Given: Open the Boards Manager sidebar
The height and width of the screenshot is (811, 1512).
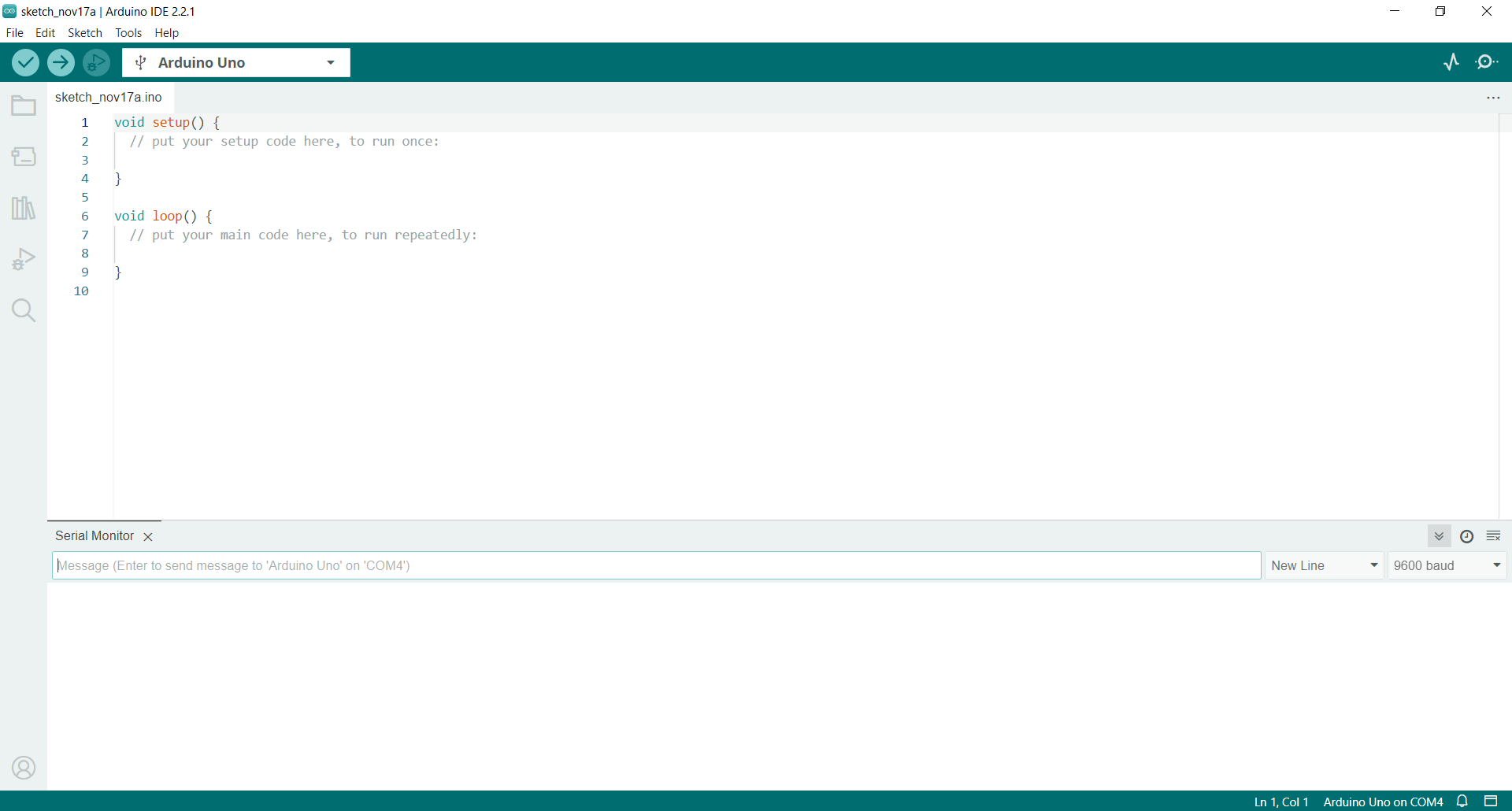Looking at the screenshot, I should pyautogui.click(x=24, y=157).
